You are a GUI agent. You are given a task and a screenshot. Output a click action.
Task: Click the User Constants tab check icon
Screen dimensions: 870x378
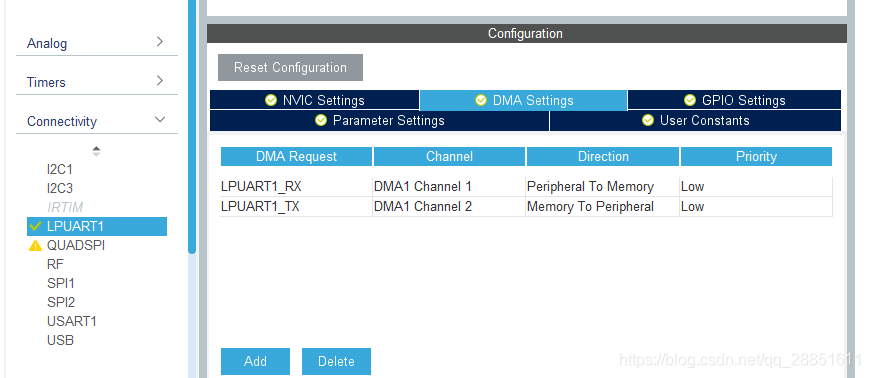click(x=648, y=120)
